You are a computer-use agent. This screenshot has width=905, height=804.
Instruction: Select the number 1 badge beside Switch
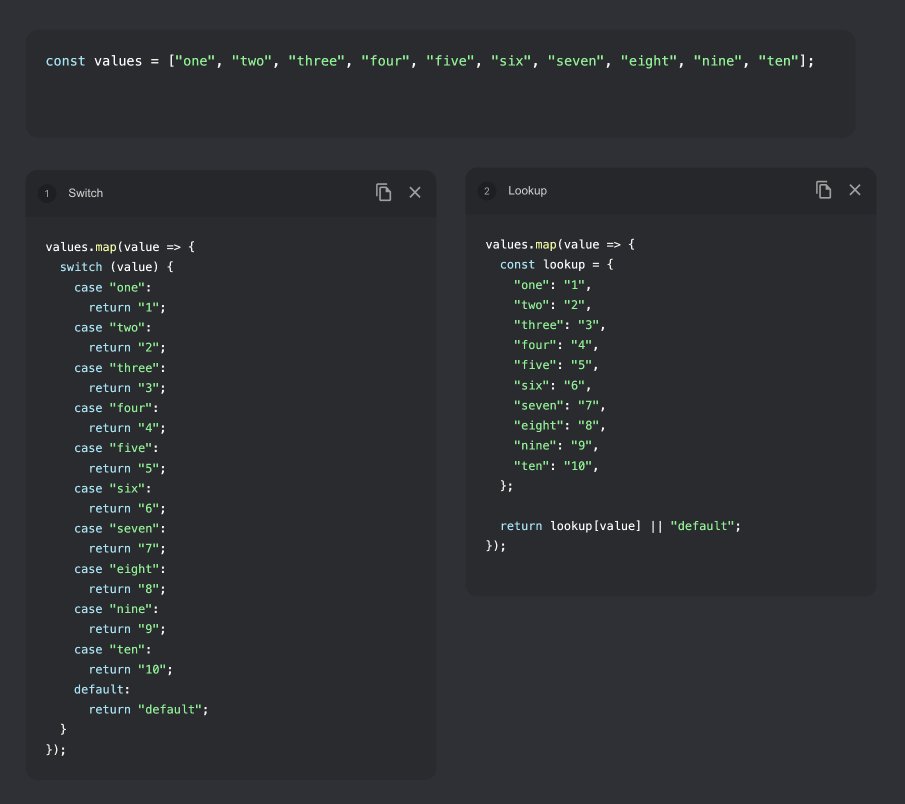click(47, 193)
